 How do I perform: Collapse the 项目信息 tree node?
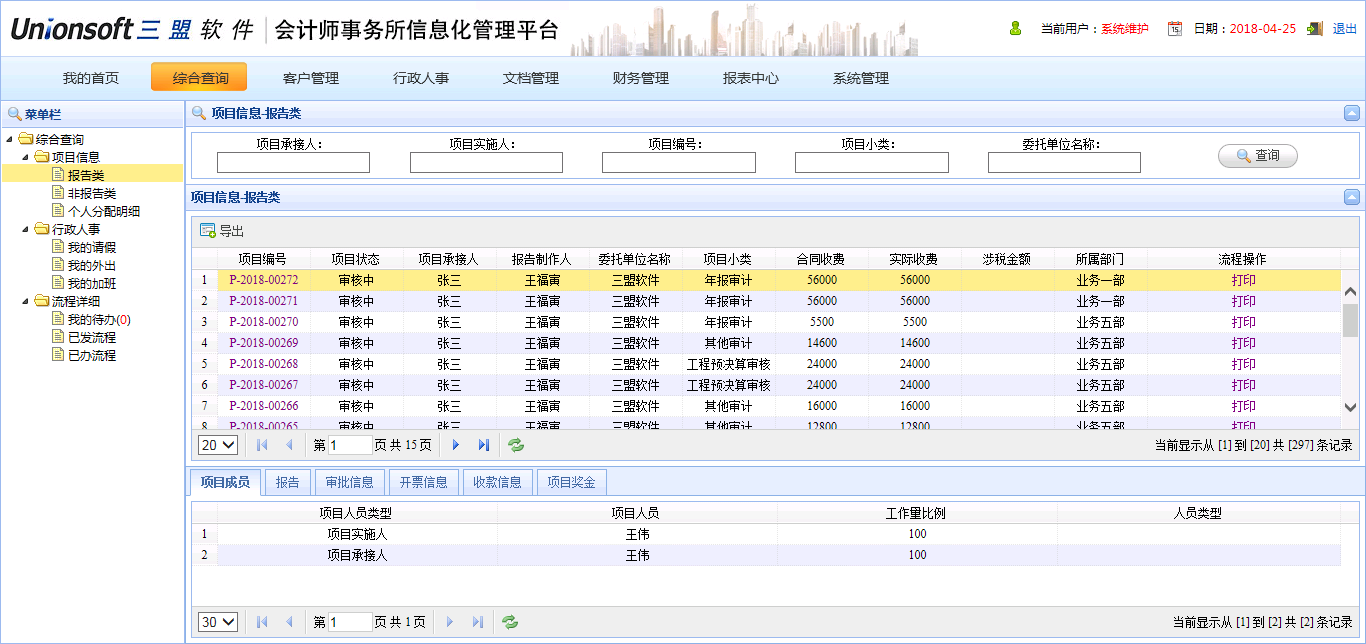26,158
